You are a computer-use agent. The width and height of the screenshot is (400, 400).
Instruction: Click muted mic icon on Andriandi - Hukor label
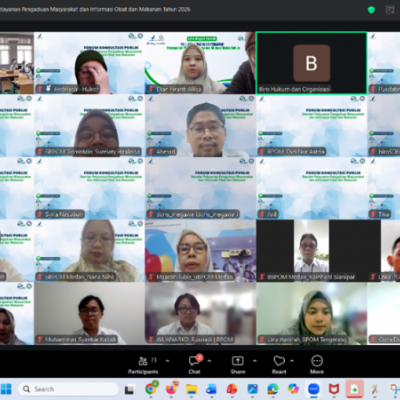click(x=40, y=89)
